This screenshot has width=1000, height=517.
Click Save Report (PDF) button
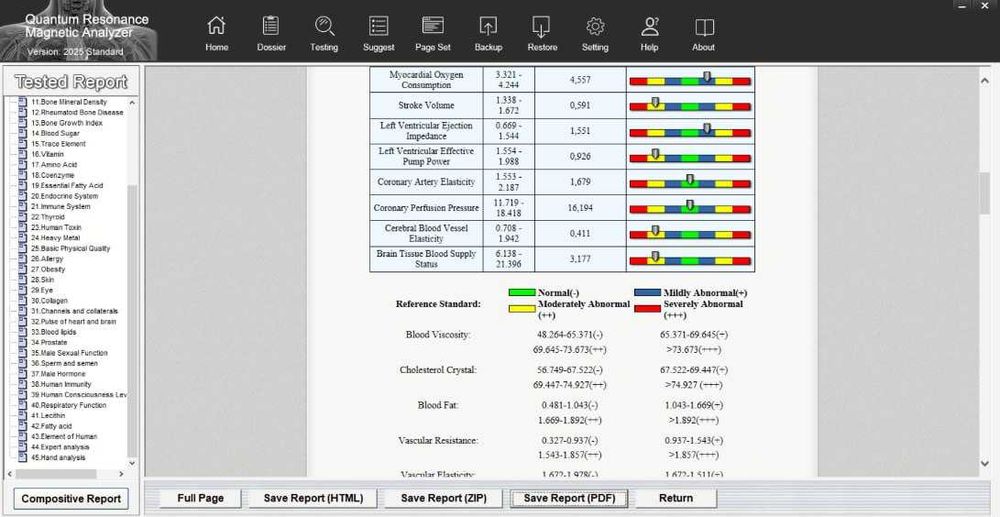point(569,498)
